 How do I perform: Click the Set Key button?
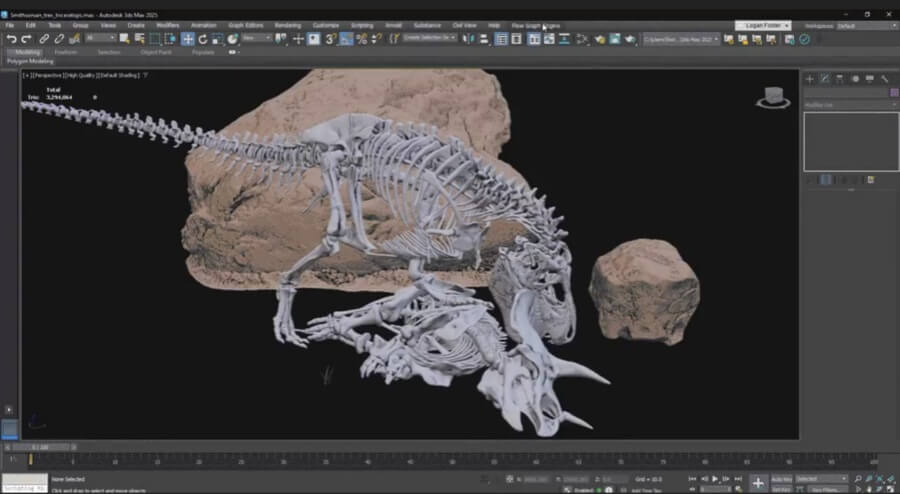pos(781,489)
